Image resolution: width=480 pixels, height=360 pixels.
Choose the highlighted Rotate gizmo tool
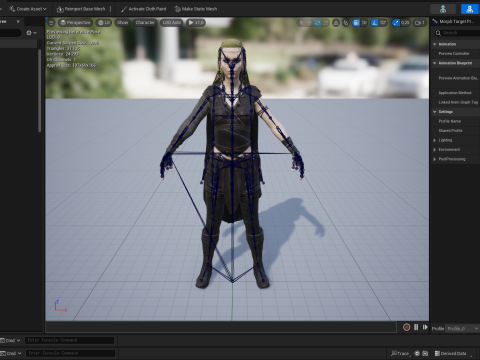317,23
